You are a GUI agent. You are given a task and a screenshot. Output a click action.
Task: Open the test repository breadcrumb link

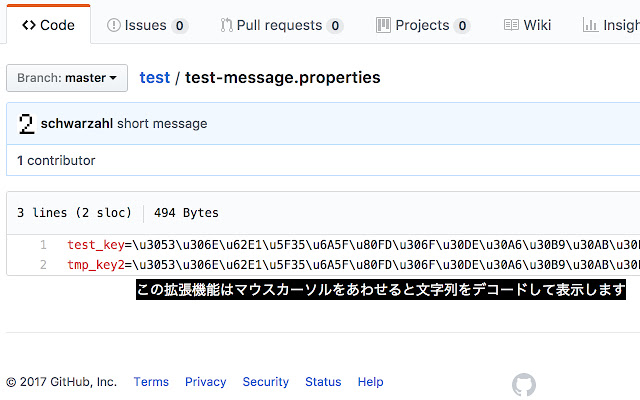155,78
